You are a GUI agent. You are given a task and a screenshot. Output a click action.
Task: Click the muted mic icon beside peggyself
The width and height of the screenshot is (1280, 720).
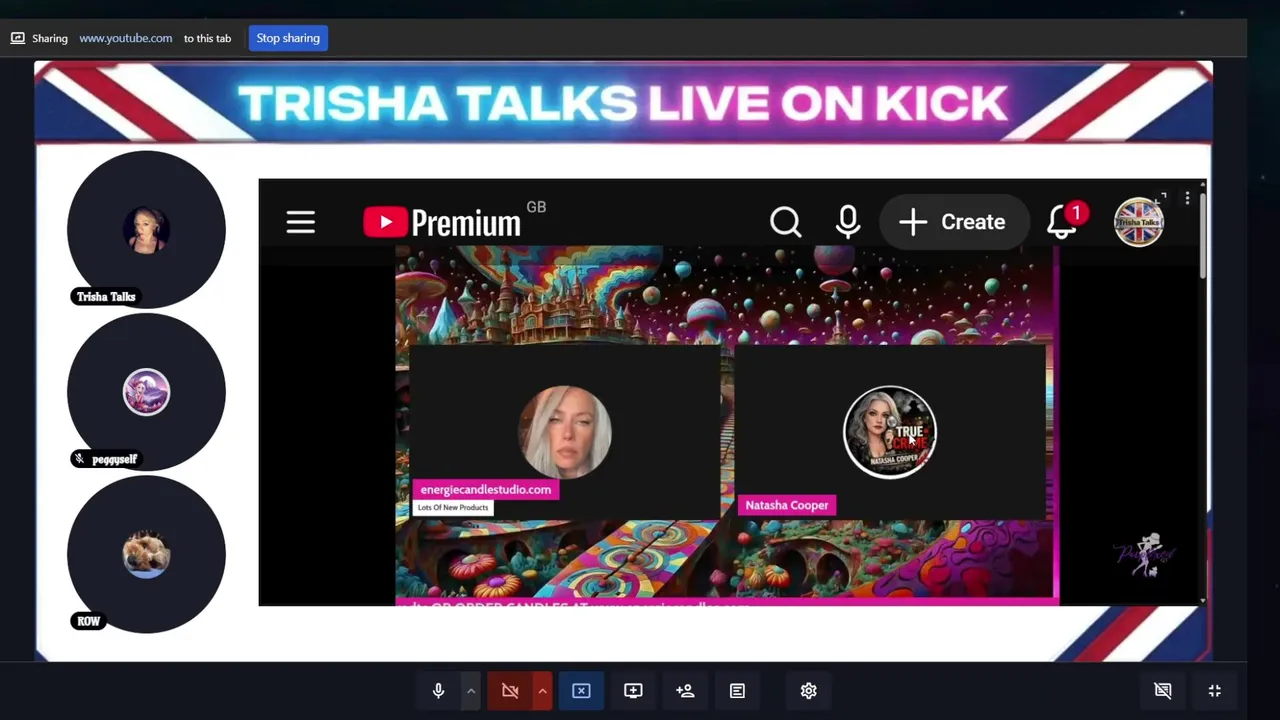tap(79, 459)
